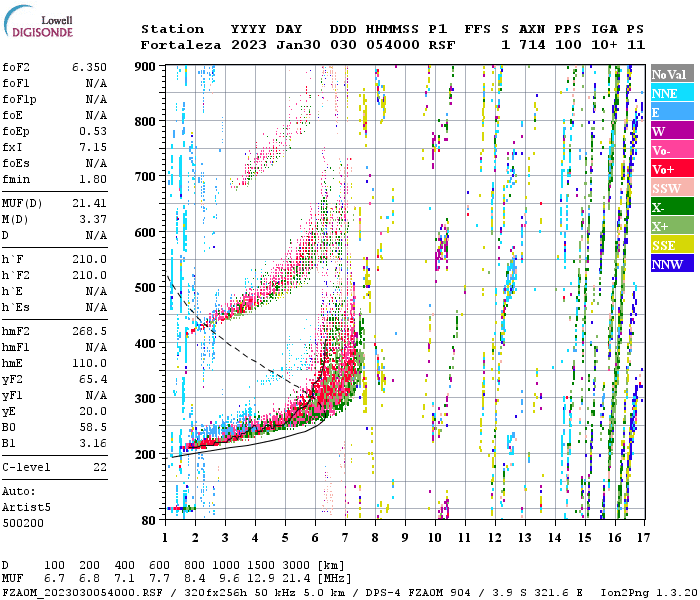This screenshot has width=700, height=600.
Task: Click the 054000 time stamp
Action: [393, 45]
